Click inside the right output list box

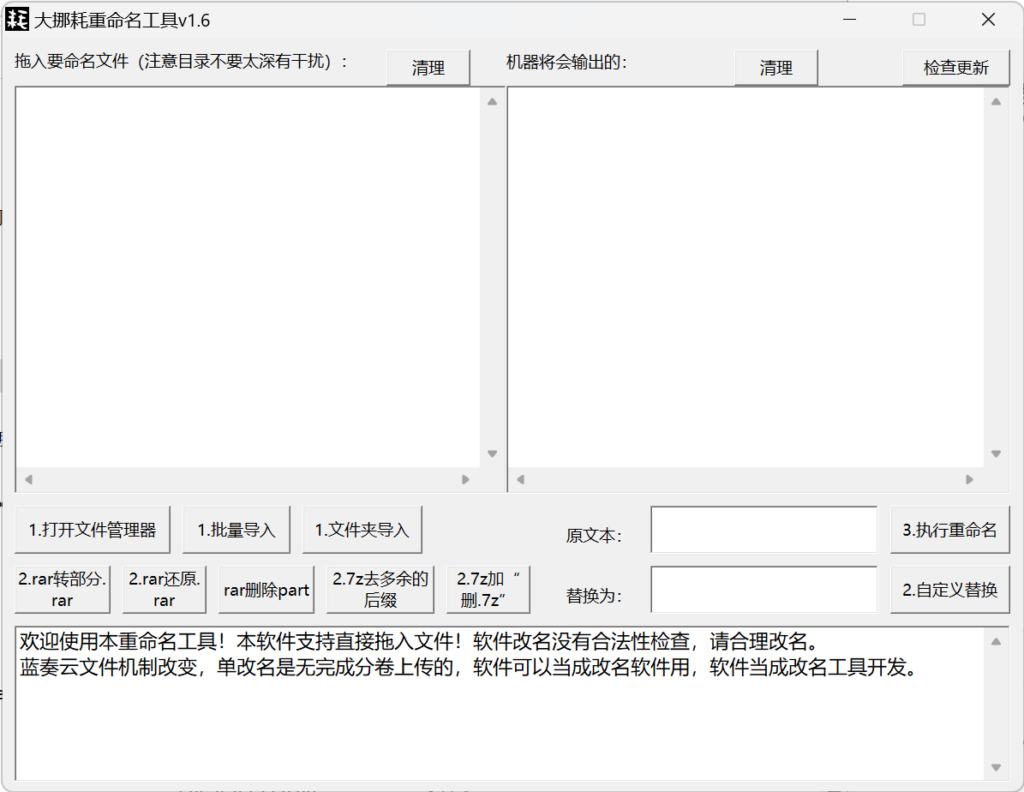click(746, 277)
